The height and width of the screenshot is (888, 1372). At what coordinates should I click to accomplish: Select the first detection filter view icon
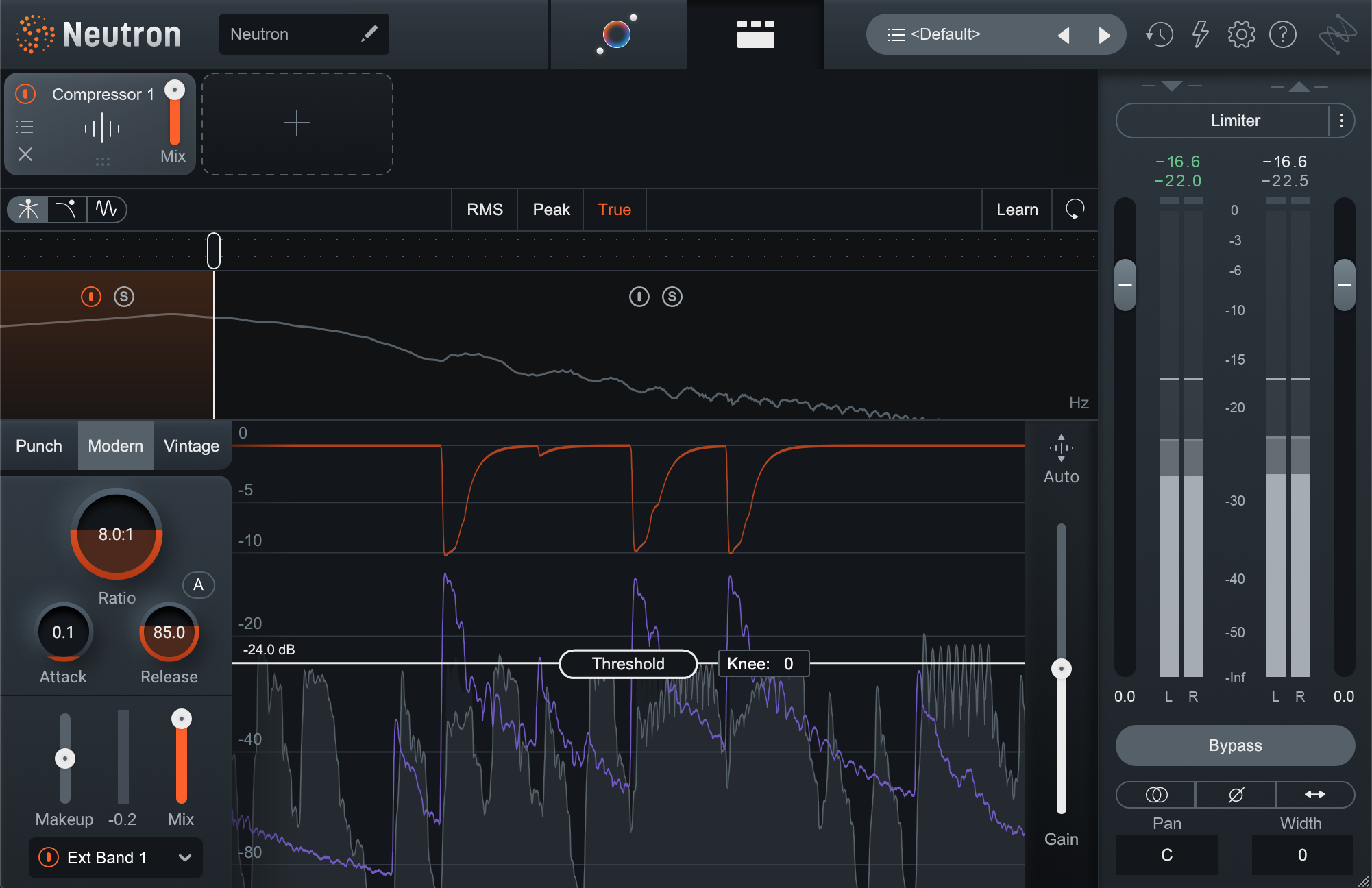click(28, 209)
